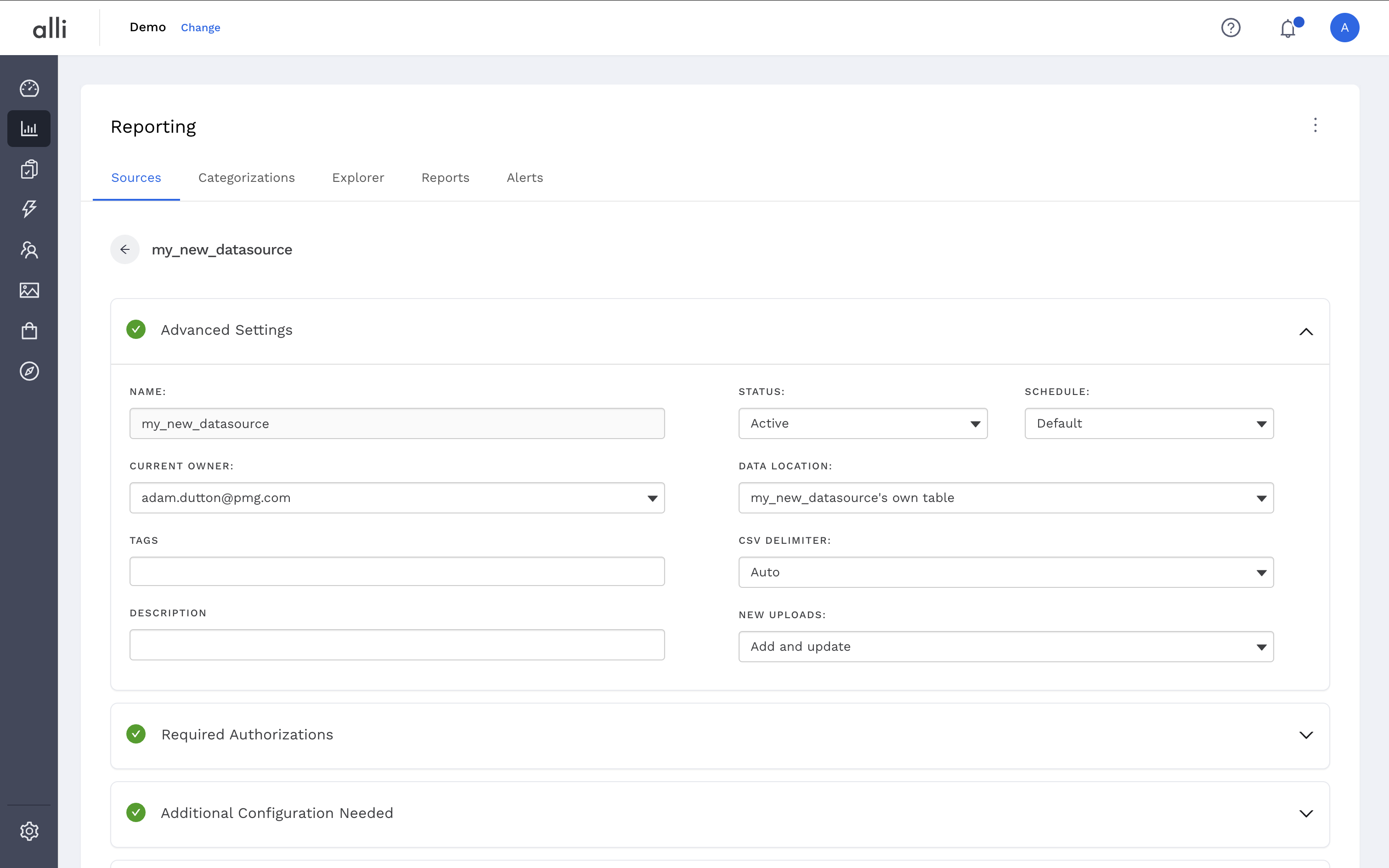Click the compass explore sidebar icon
Image resolution: width=1389 pixels, height=868 pixels.
pos(29,372)
